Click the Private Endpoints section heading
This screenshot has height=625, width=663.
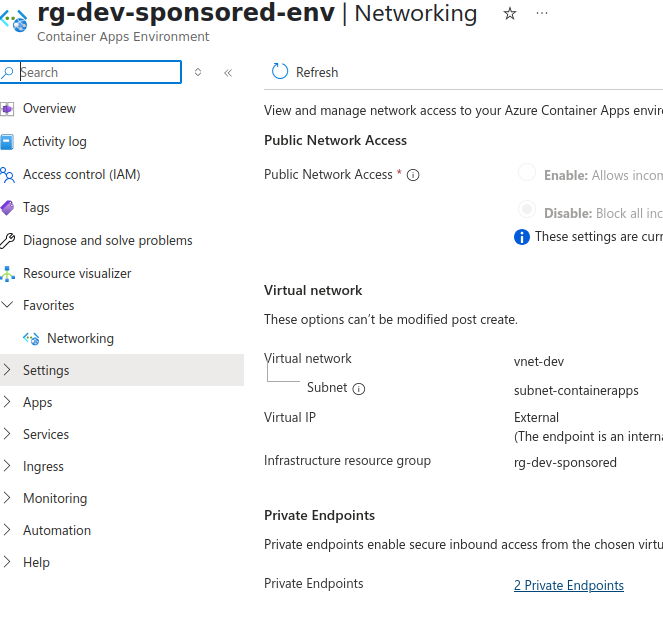click(319, 515)
